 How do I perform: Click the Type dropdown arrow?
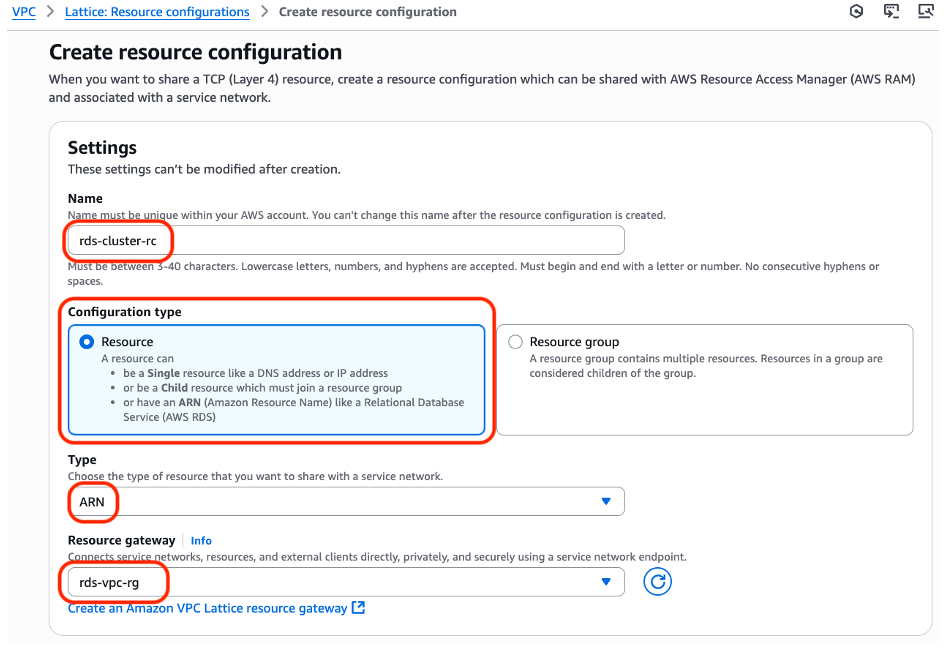click(606, 501)
